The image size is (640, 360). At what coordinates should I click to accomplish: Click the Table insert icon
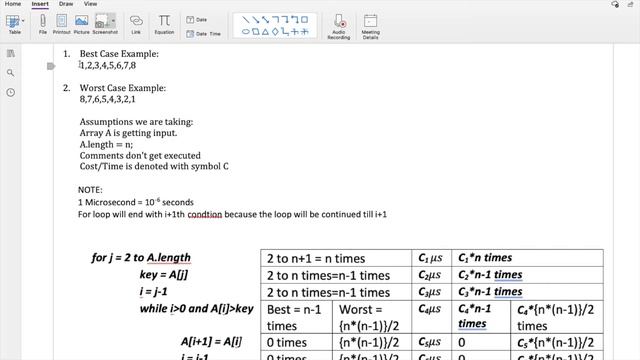(x=13, y=21)
